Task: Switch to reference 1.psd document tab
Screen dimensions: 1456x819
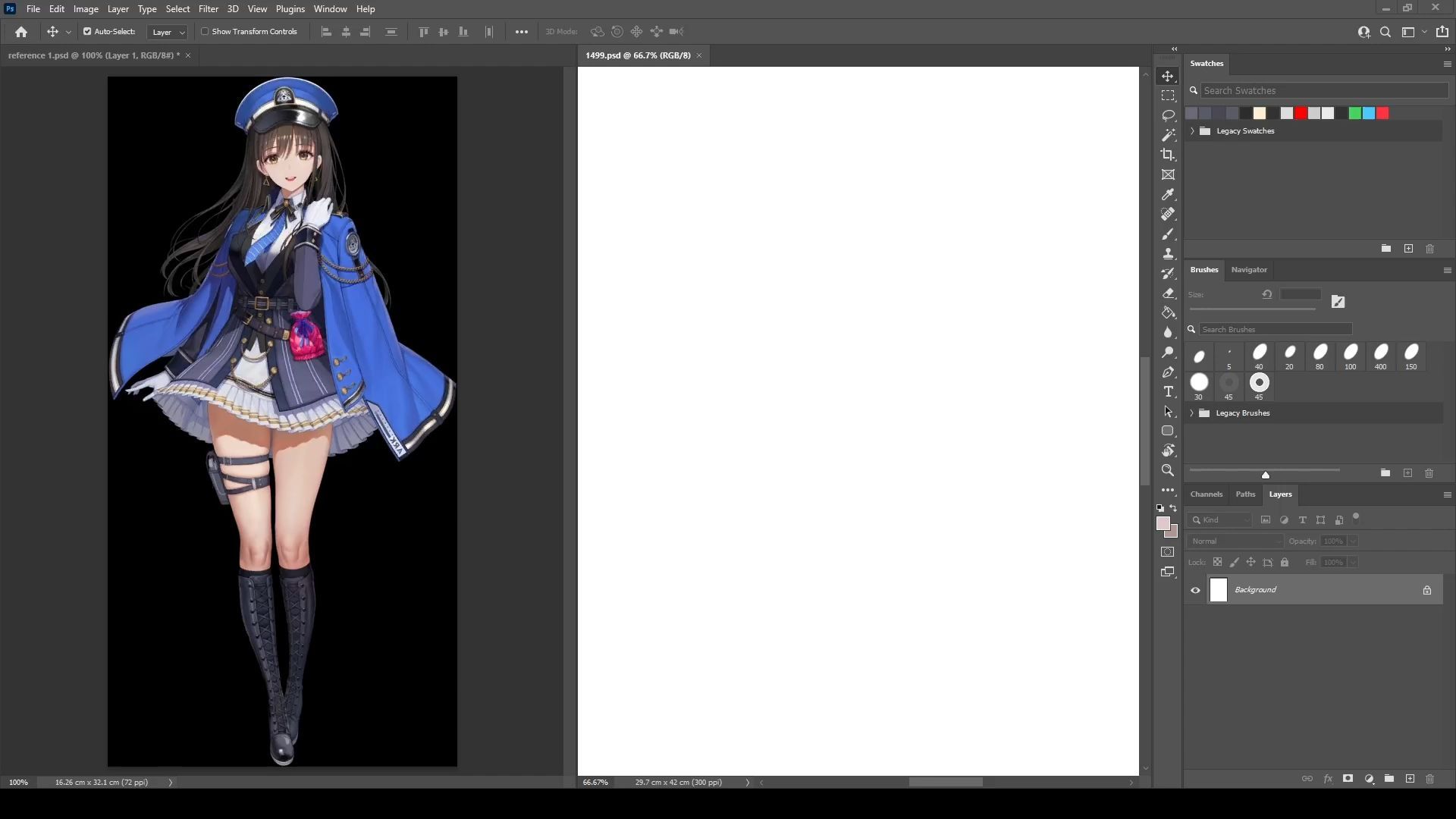Action: click(94, 55)
